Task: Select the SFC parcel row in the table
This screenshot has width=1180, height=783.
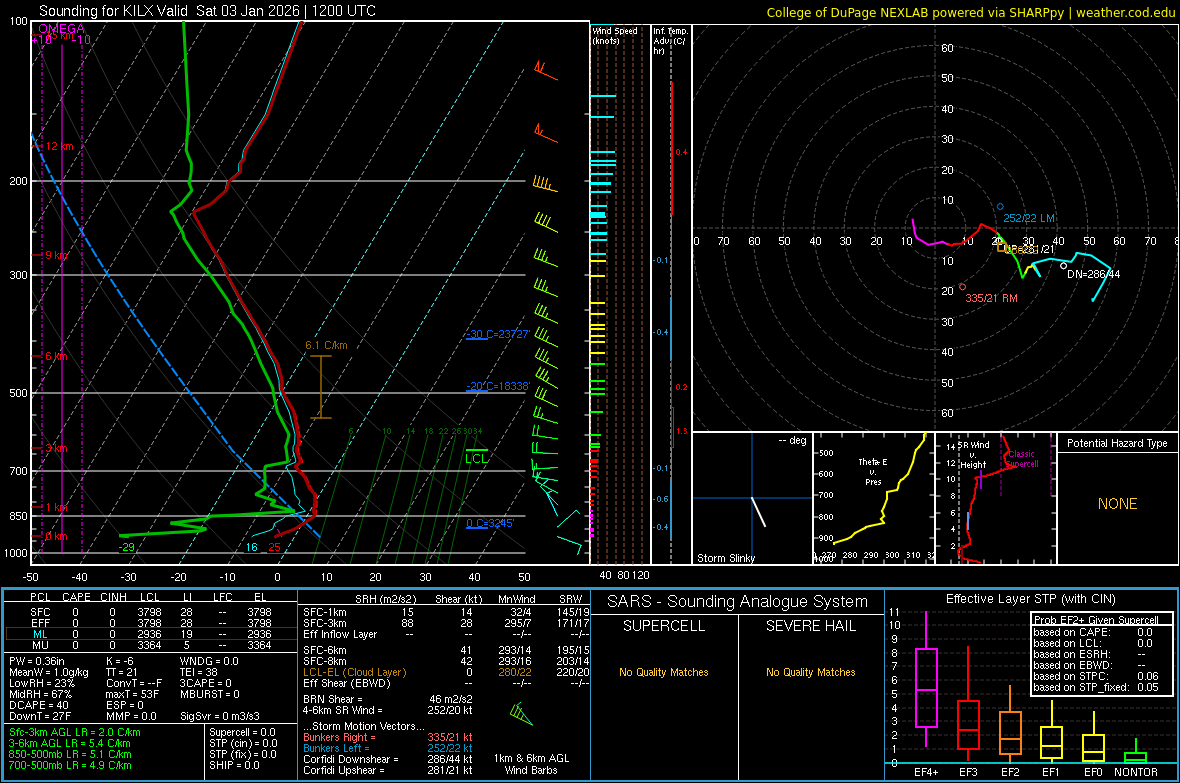Action: 151,612
